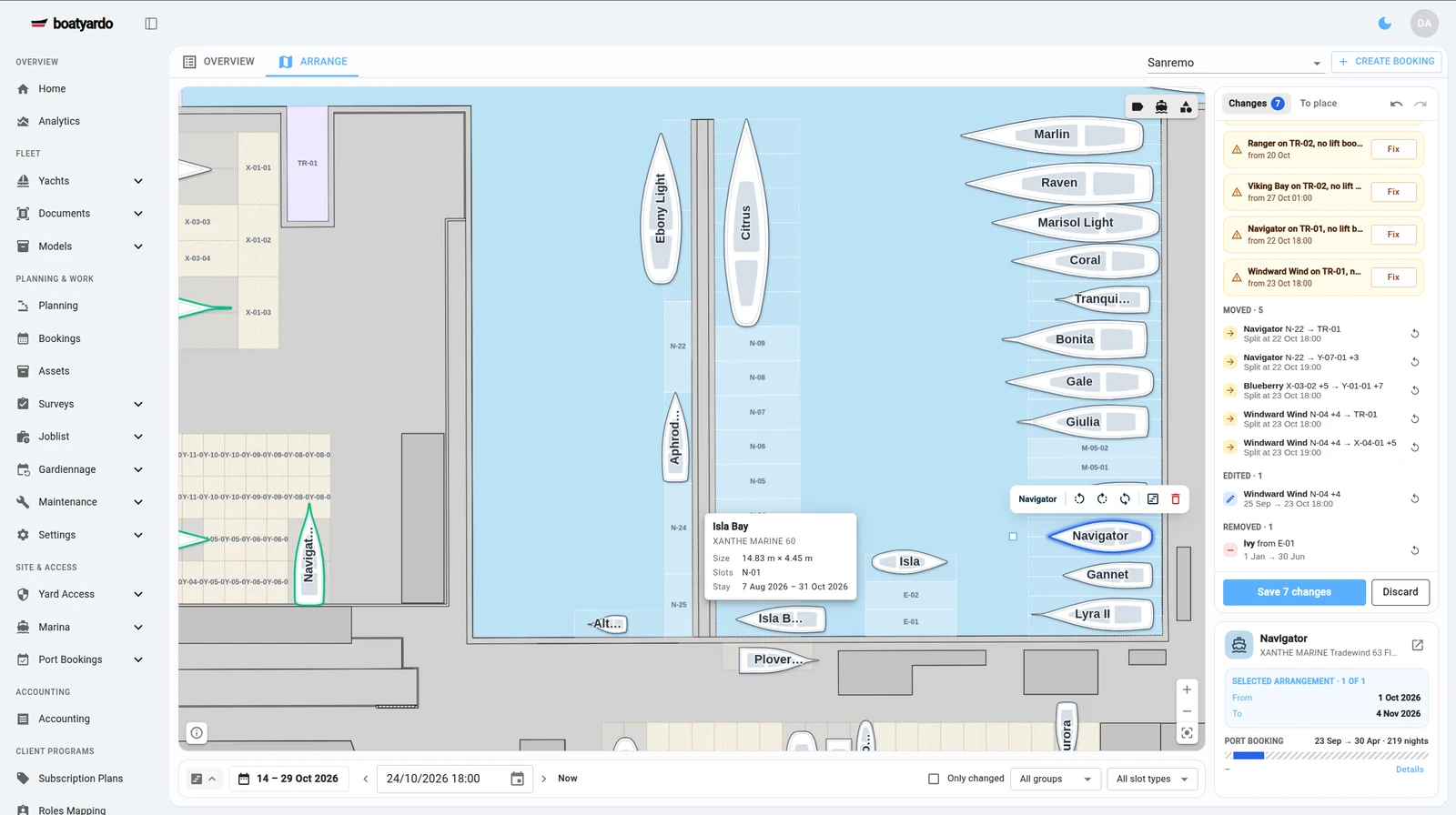Expand the timeline panel toggle at bottom left
Viewport: 1456px width, 815px height.
pyautogui.click(x=203, y=779)
